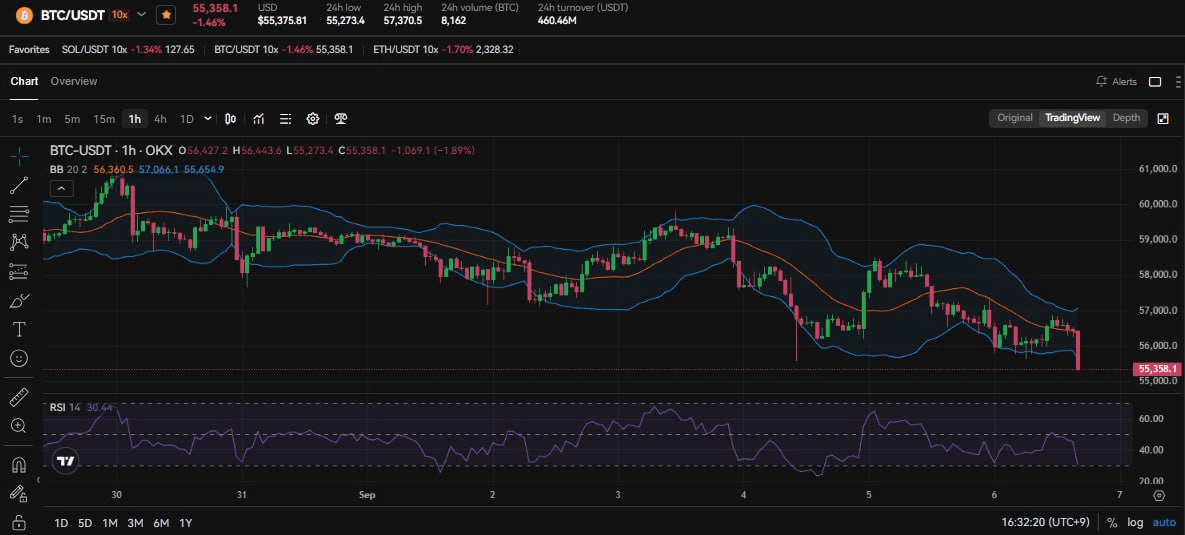Select the 3M date range

coord(135,523)
